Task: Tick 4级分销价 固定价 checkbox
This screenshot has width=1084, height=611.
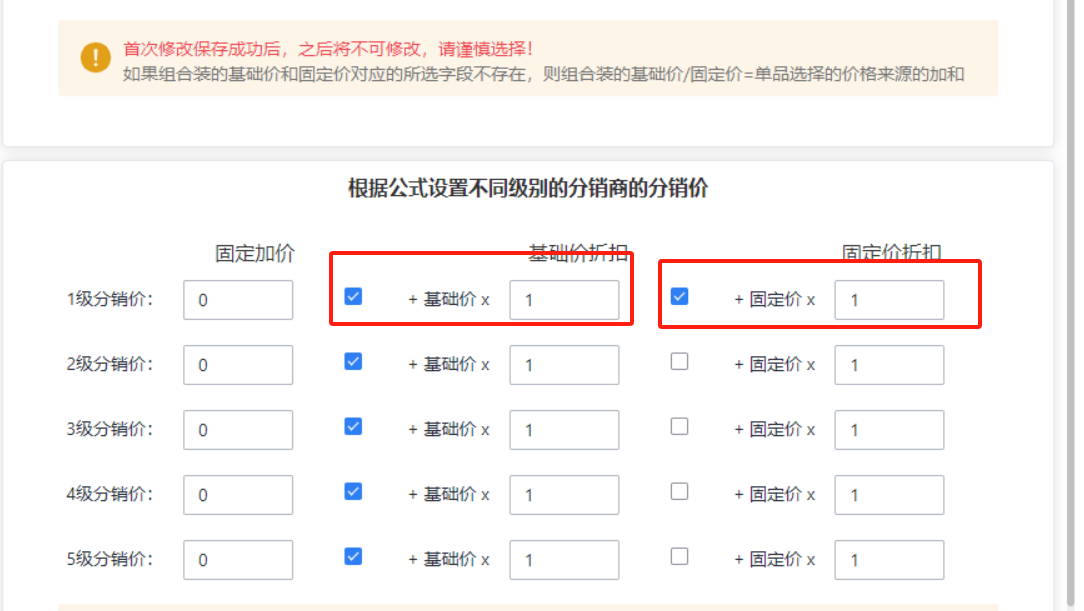Action: coord(679,491)
